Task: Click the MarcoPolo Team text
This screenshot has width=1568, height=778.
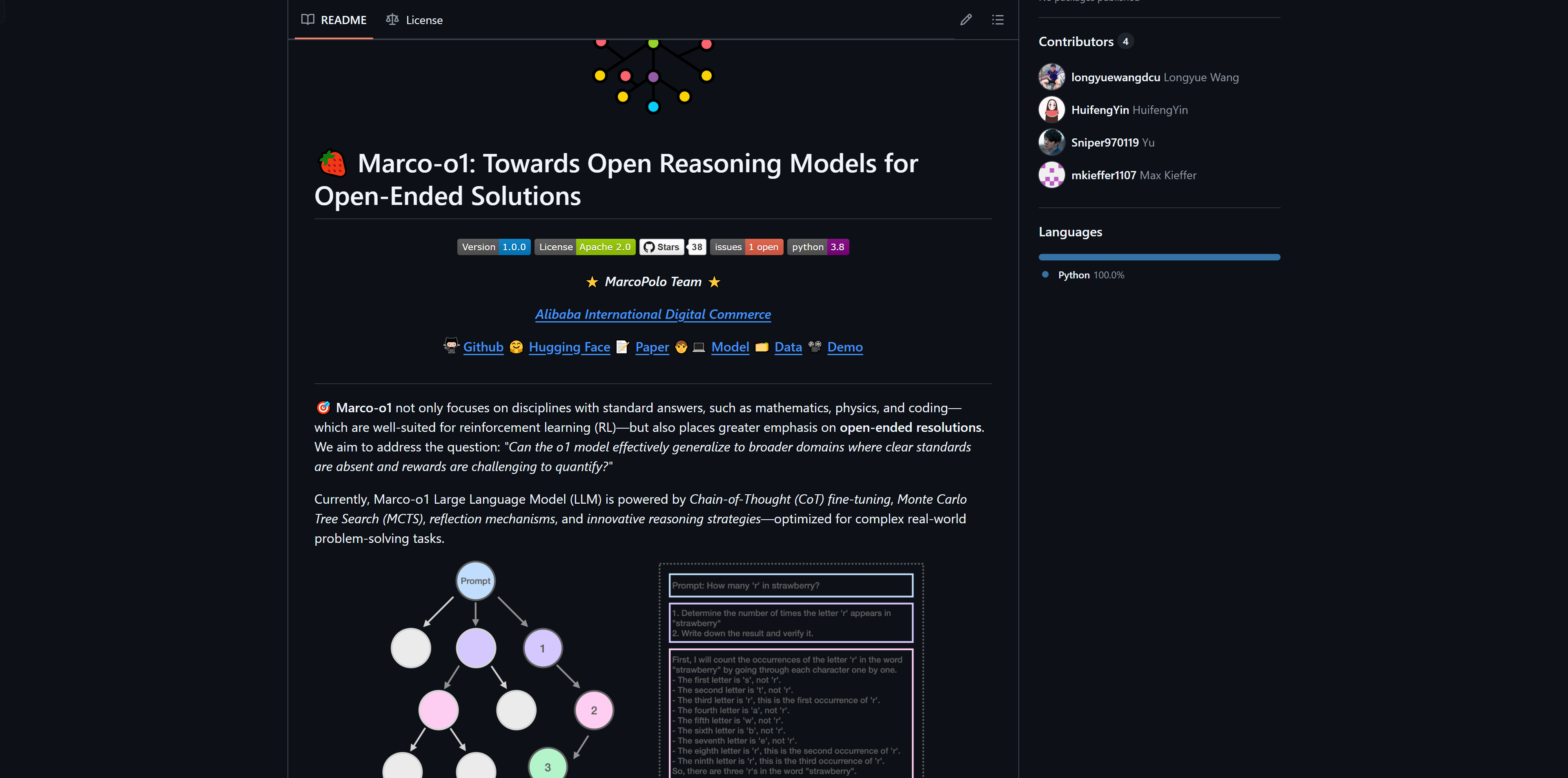Action: tap(653, 282)
